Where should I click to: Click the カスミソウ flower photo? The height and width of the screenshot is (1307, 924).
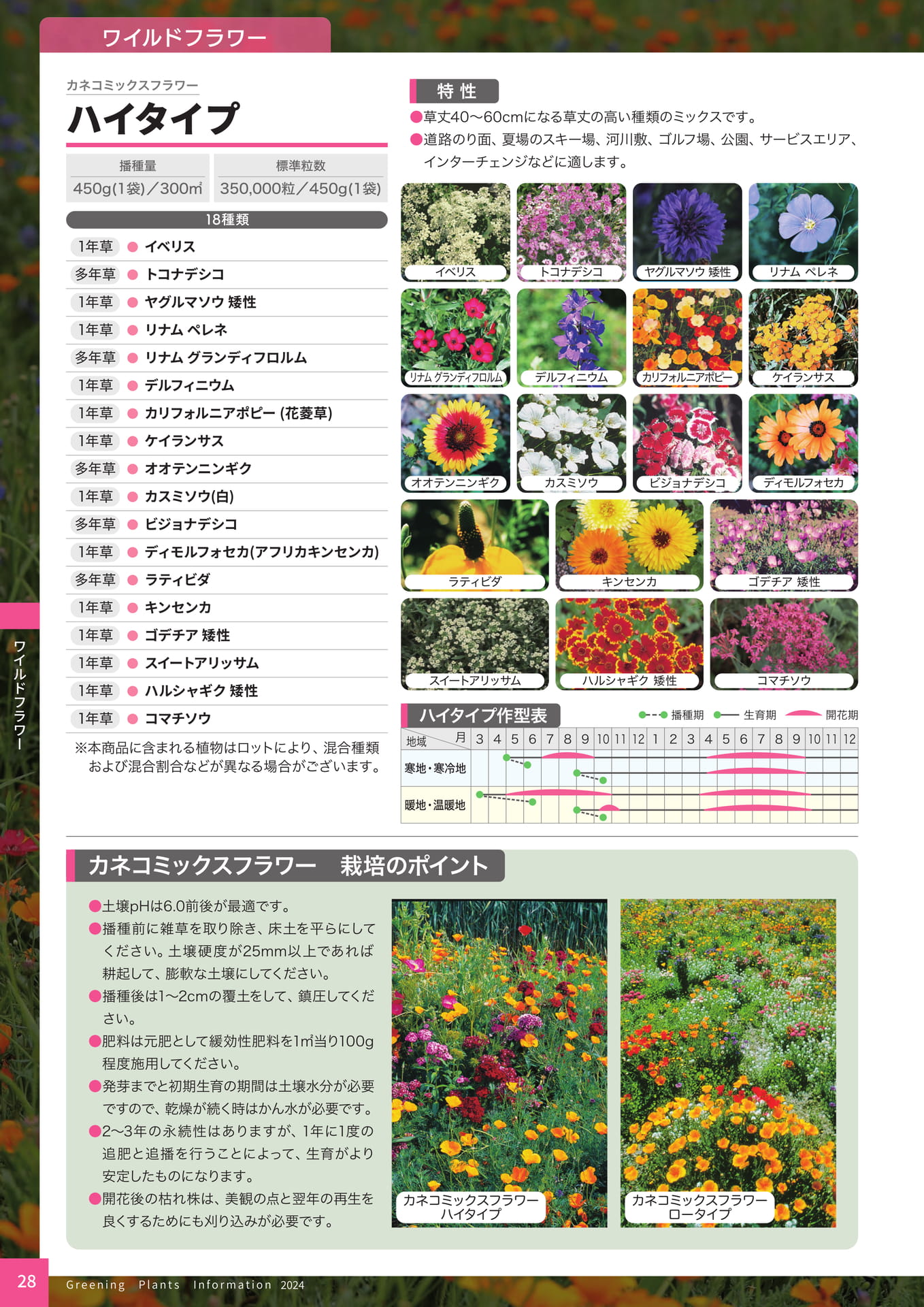pos(572,443)
